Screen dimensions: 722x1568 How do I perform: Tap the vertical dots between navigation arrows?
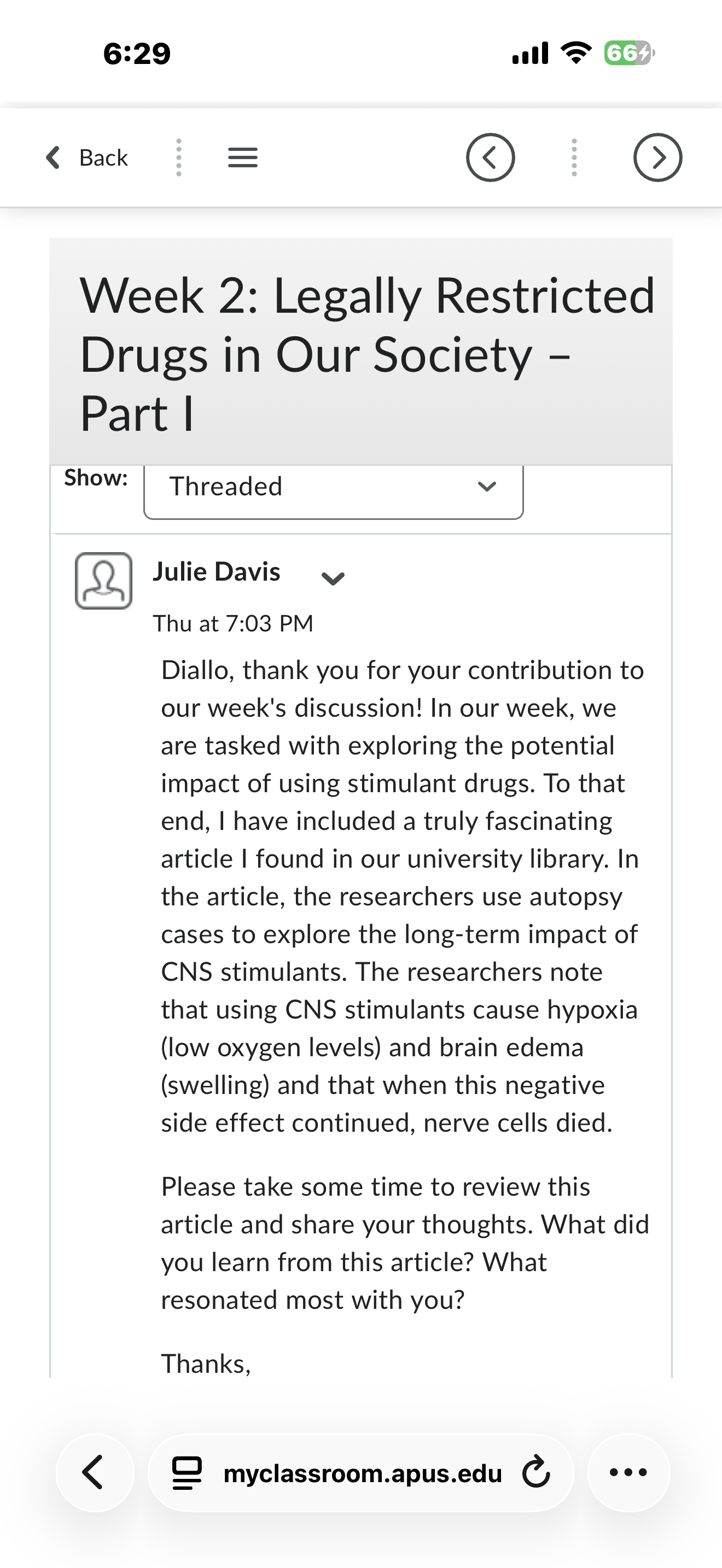pyautogui.click(x=574, y=157)
